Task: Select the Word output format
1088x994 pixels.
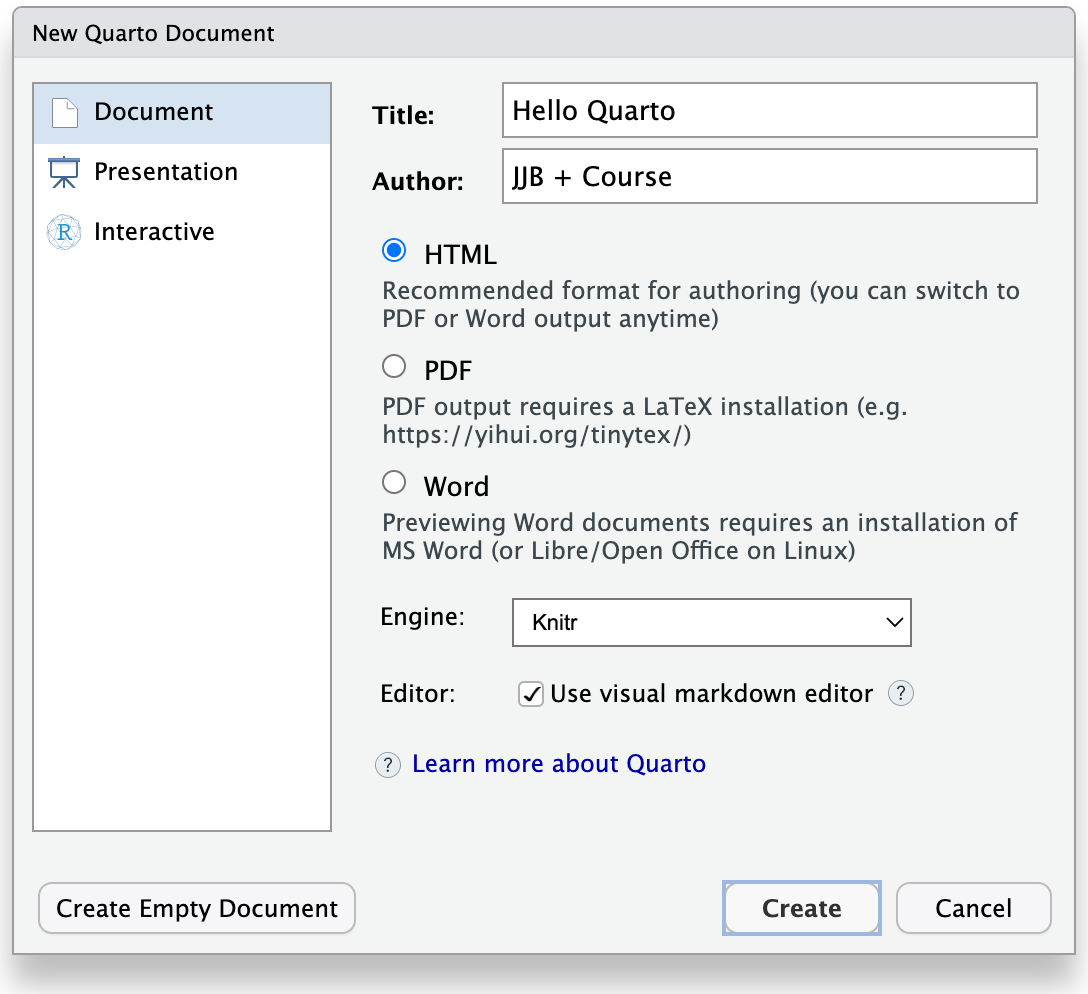Action: click(394, 482)
